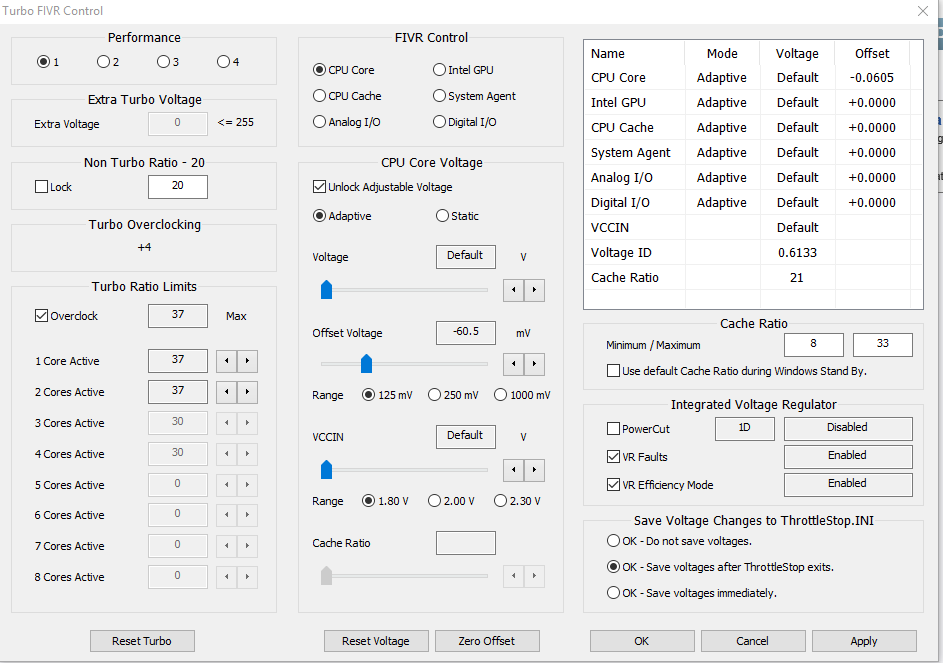
Task: Increase 1 Core Active ratio arrow
Action: tap(247, 361)
